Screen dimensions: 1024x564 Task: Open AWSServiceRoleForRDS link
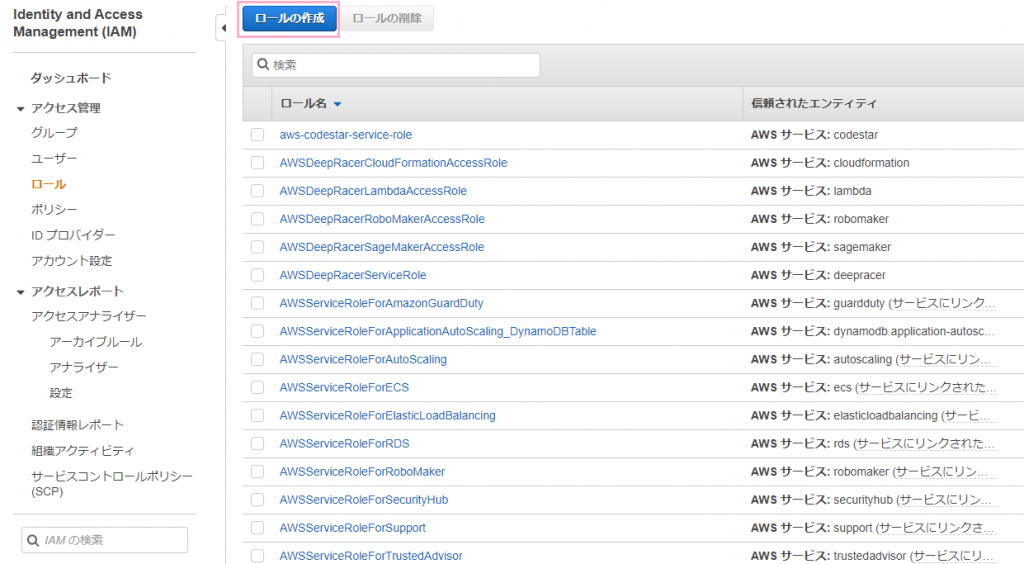click(344, 443)
